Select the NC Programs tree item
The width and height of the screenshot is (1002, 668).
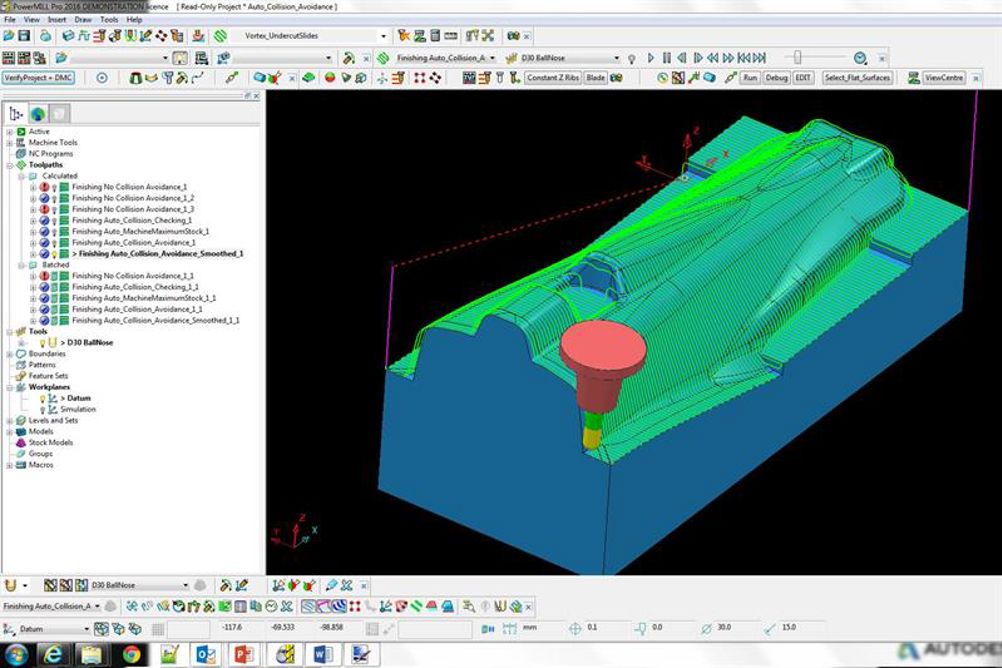pos(50,154)
